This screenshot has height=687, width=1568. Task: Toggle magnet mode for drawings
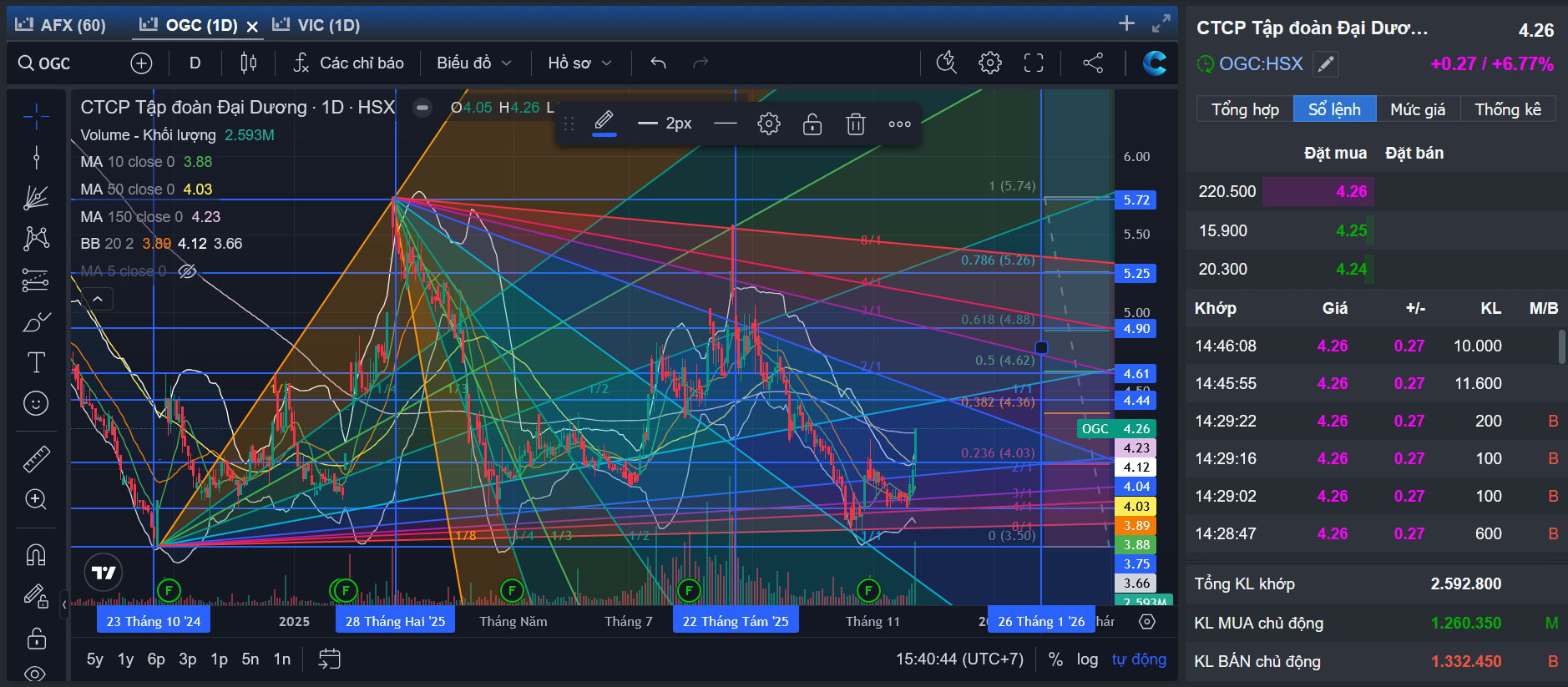(x=36, y=554)
